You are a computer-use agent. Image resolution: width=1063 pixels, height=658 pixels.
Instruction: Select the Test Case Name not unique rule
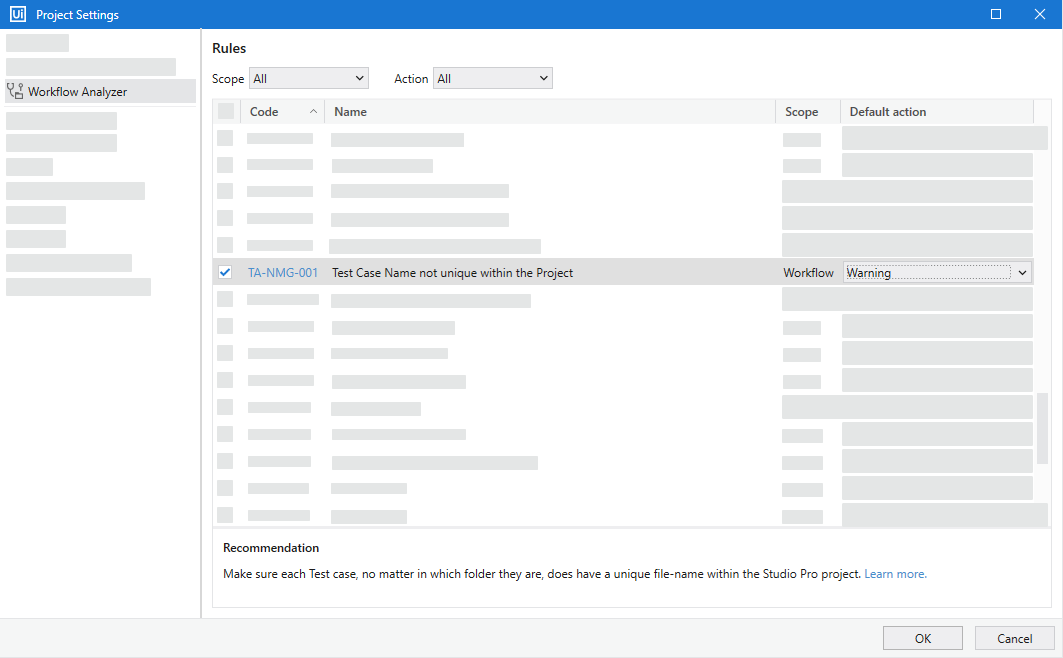[x=452, y=272]
